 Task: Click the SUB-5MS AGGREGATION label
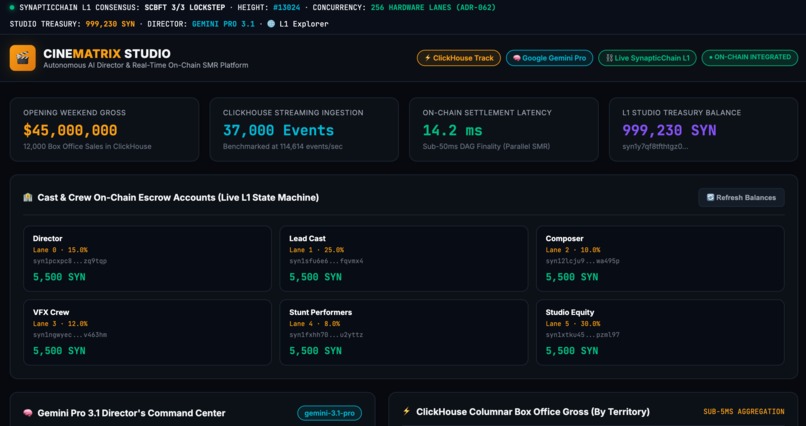[x=744, y=412]
